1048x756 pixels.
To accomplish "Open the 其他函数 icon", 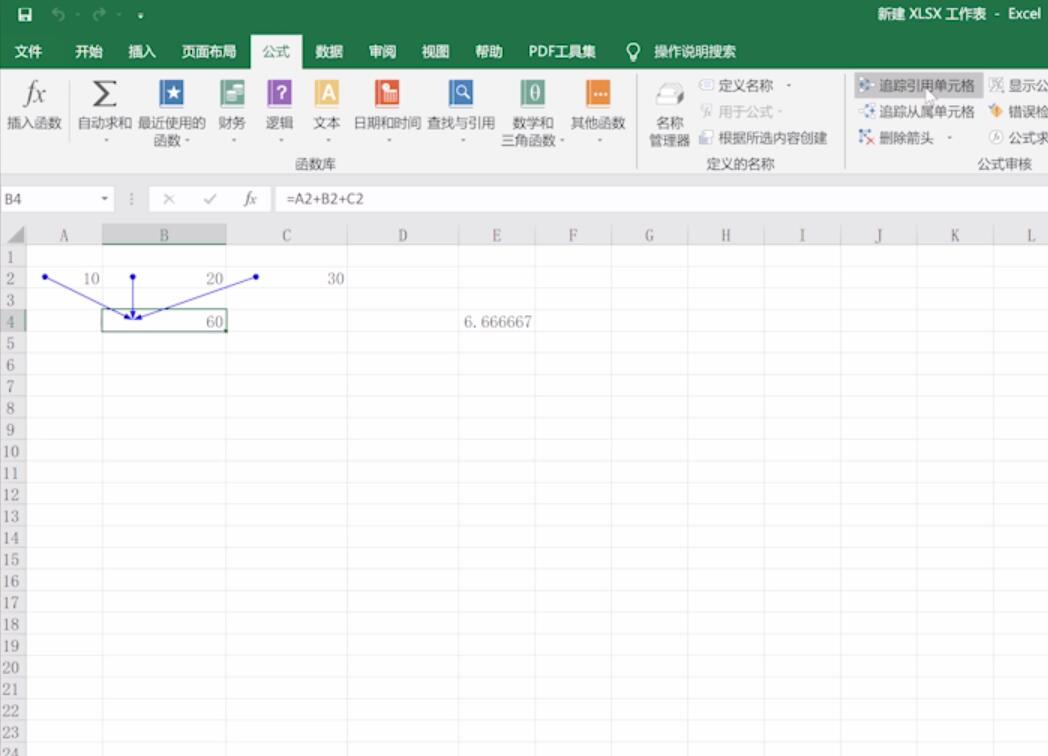I will pos(598,94).
